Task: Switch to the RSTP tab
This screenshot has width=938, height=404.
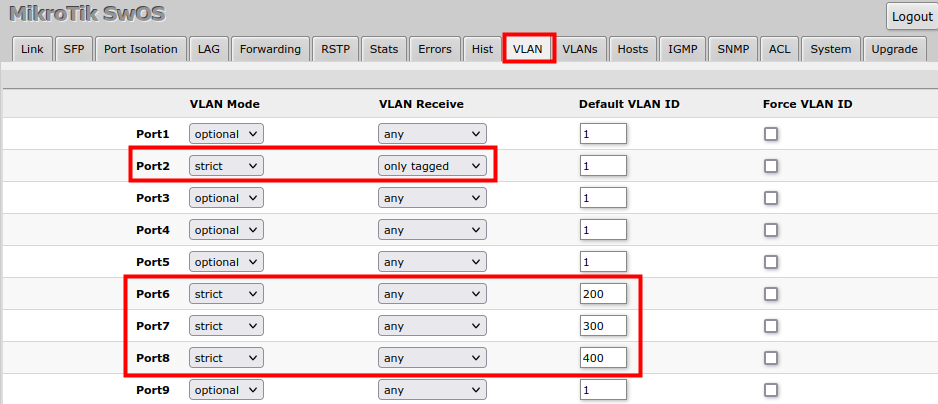Action: point(335,49)
